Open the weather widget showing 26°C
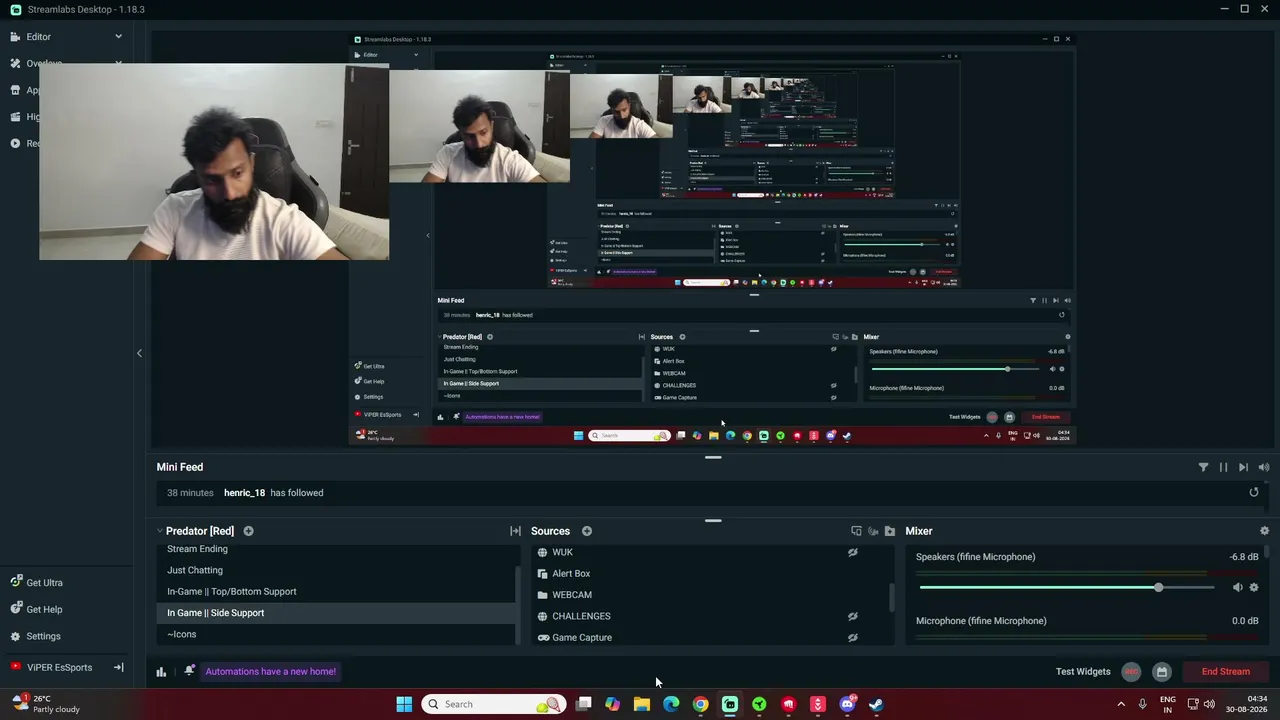Viewport: 1280px width, 720px height. click(45, 704)
